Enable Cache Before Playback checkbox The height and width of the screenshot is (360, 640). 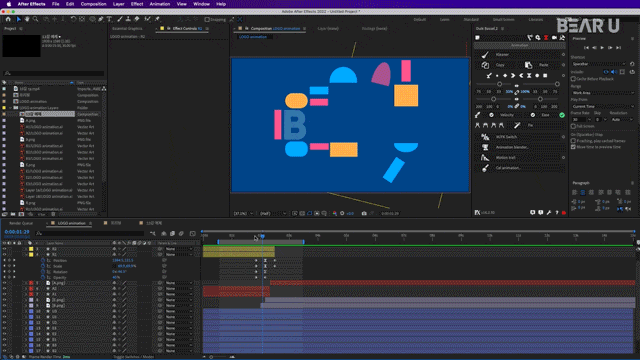[x=573, y=79]
